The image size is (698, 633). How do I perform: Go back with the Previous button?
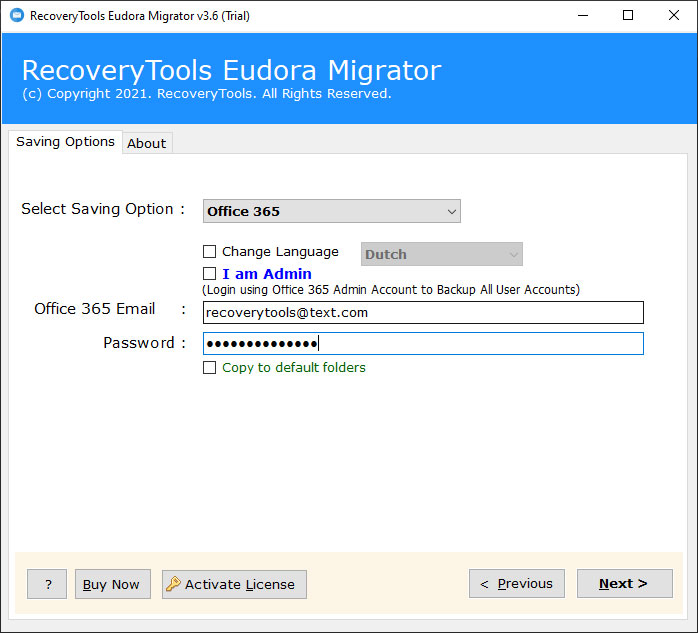point(517,583)
